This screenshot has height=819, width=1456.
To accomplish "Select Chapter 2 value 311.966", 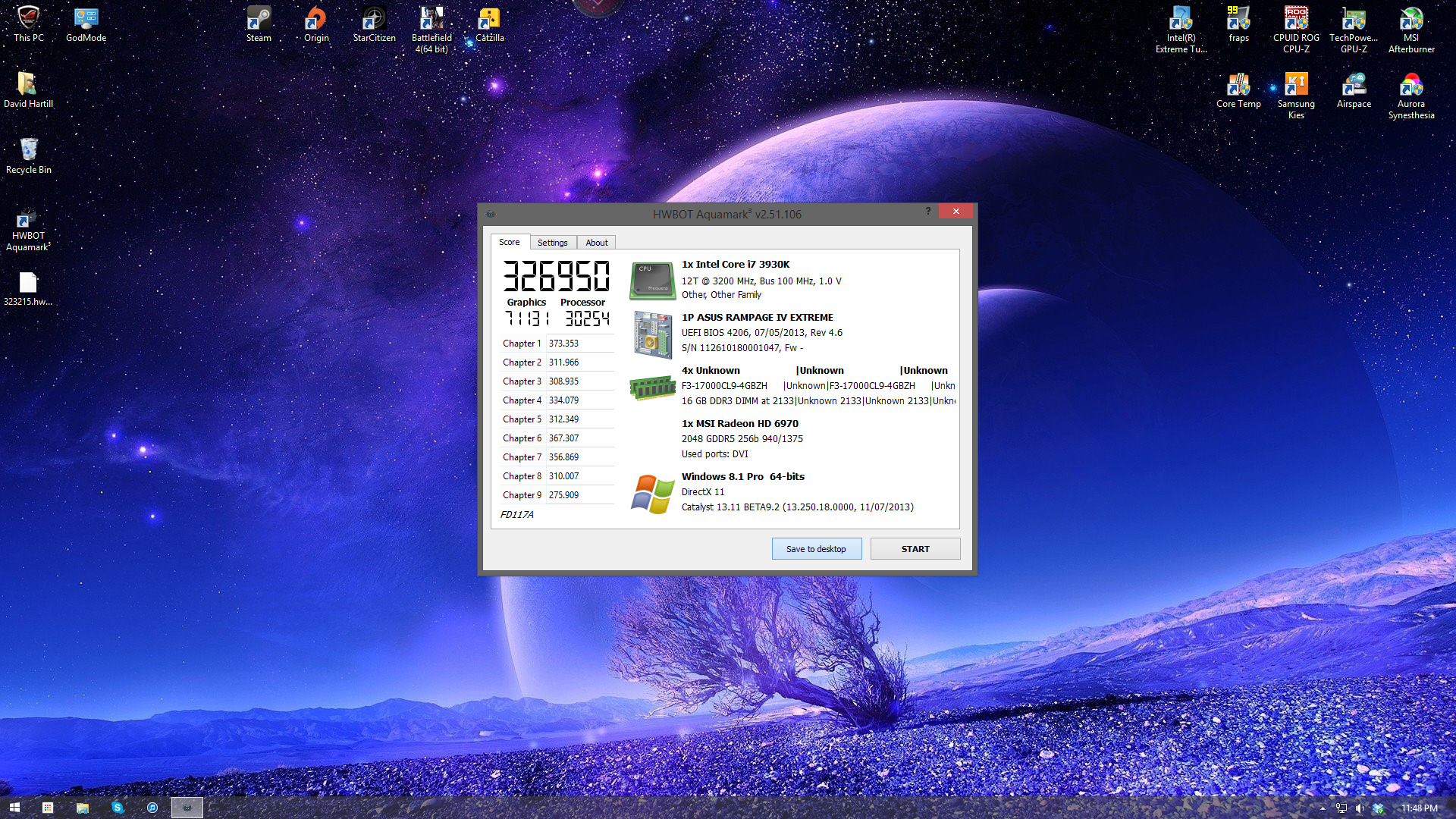I will tap(563, 362).
